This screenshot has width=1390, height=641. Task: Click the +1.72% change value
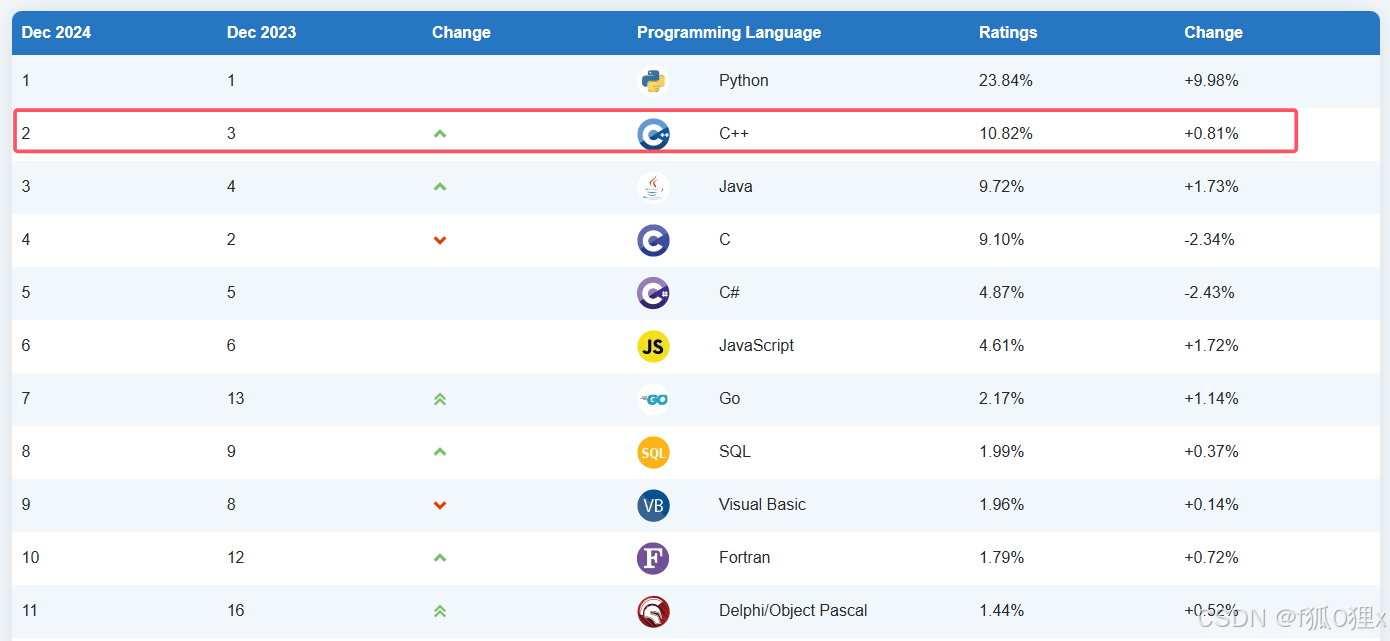(x=1212, y=345)
